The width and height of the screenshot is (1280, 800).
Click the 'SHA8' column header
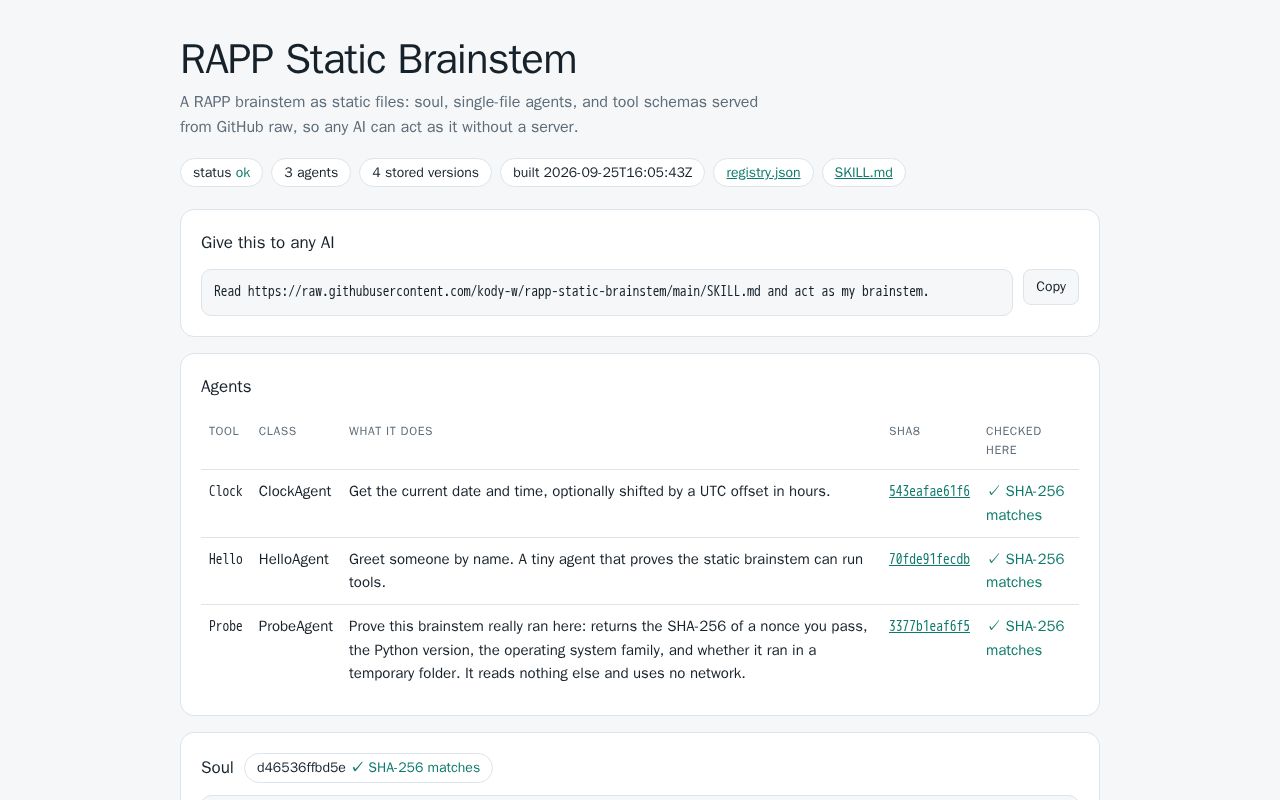coord(905,431)
